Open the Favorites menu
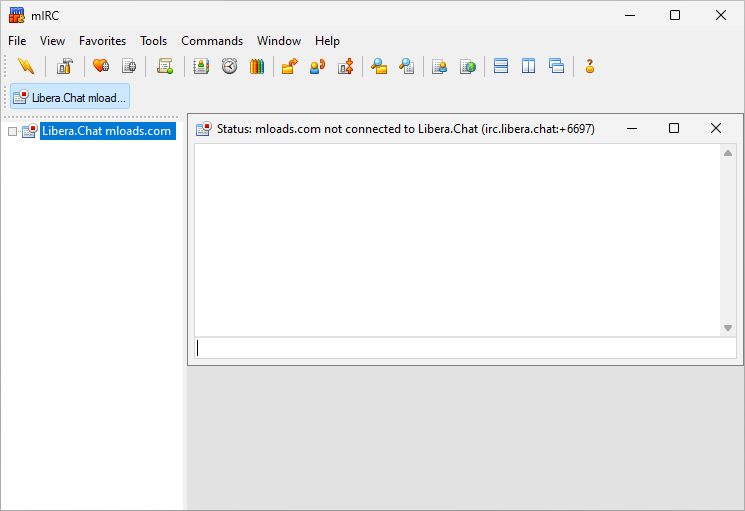 (102, 41)
